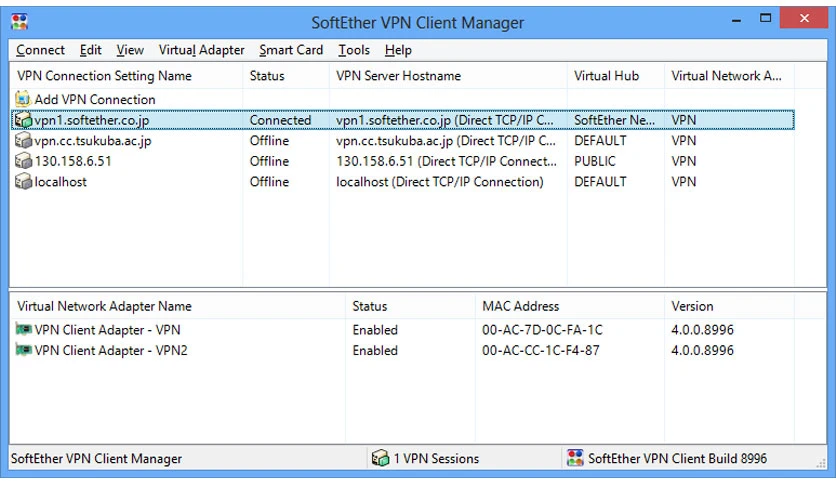Click Offline status in vpn.cc.tsukuba.ac.jp row
Viewport: 836px width, 484px height.
pyautogui.click(x=269, y=141)
